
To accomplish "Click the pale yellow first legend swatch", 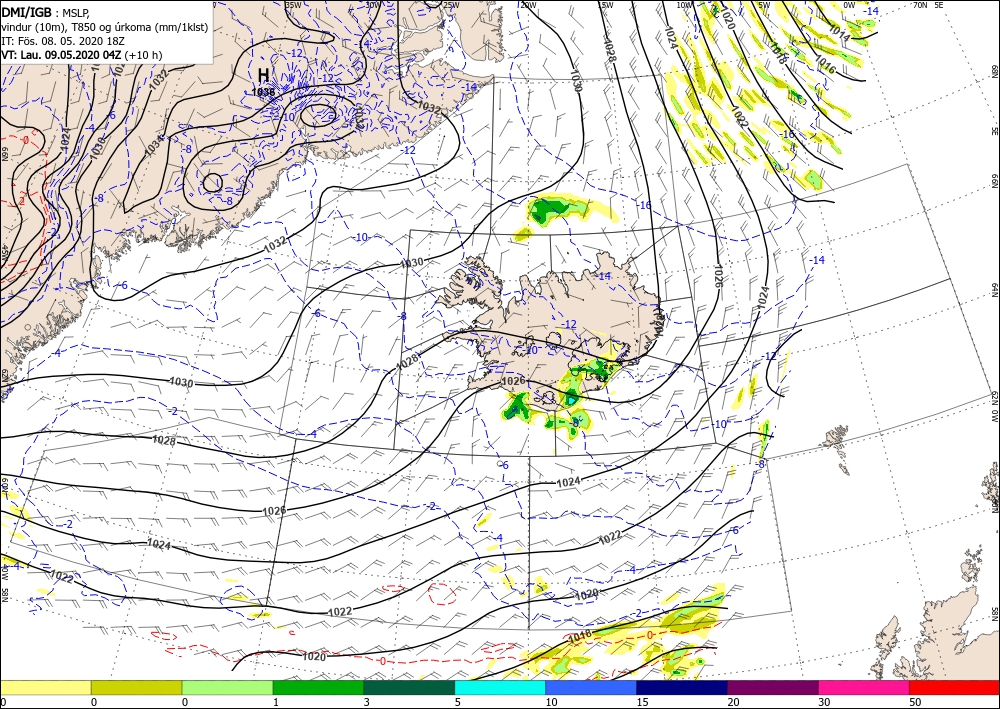I will 45,687.
